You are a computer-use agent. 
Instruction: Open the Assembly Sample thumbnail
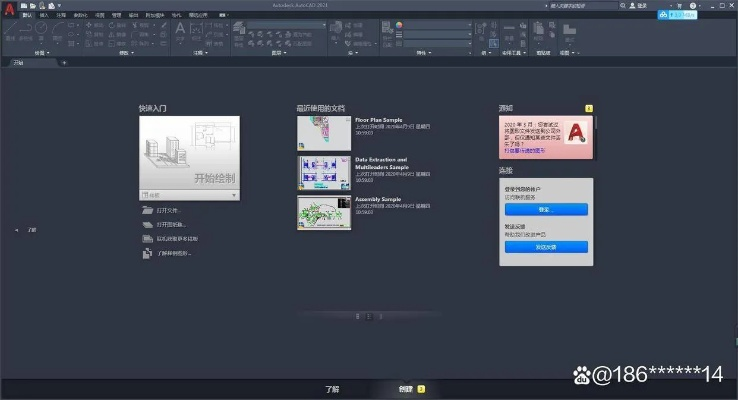point(324,213)
